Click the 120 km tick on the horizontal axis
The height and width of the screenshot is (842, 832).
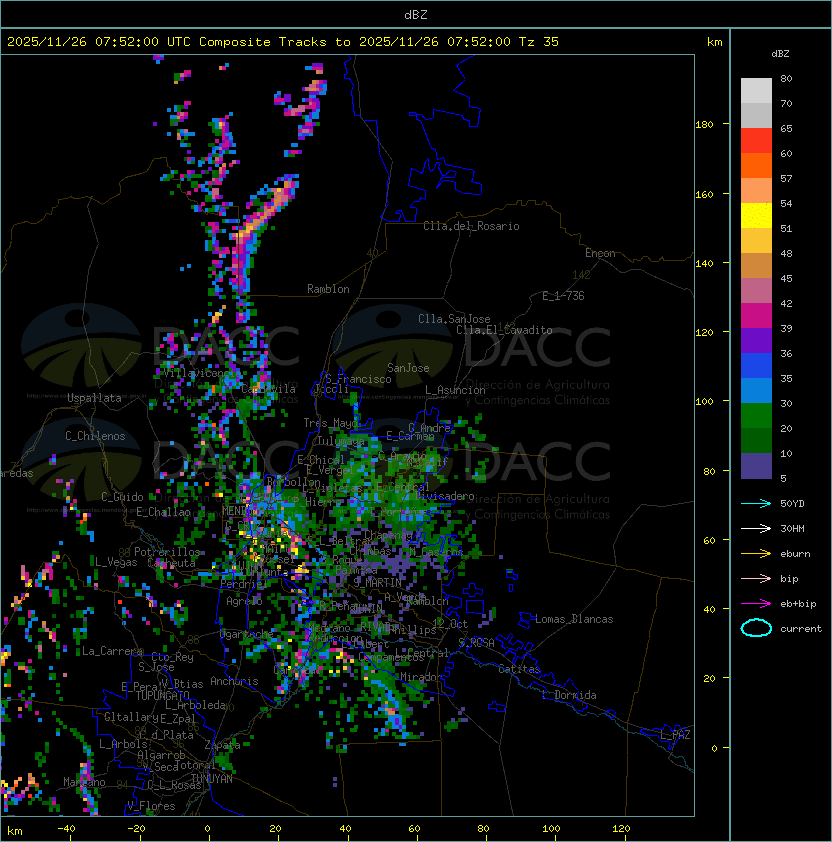click(x=621, y=829)
